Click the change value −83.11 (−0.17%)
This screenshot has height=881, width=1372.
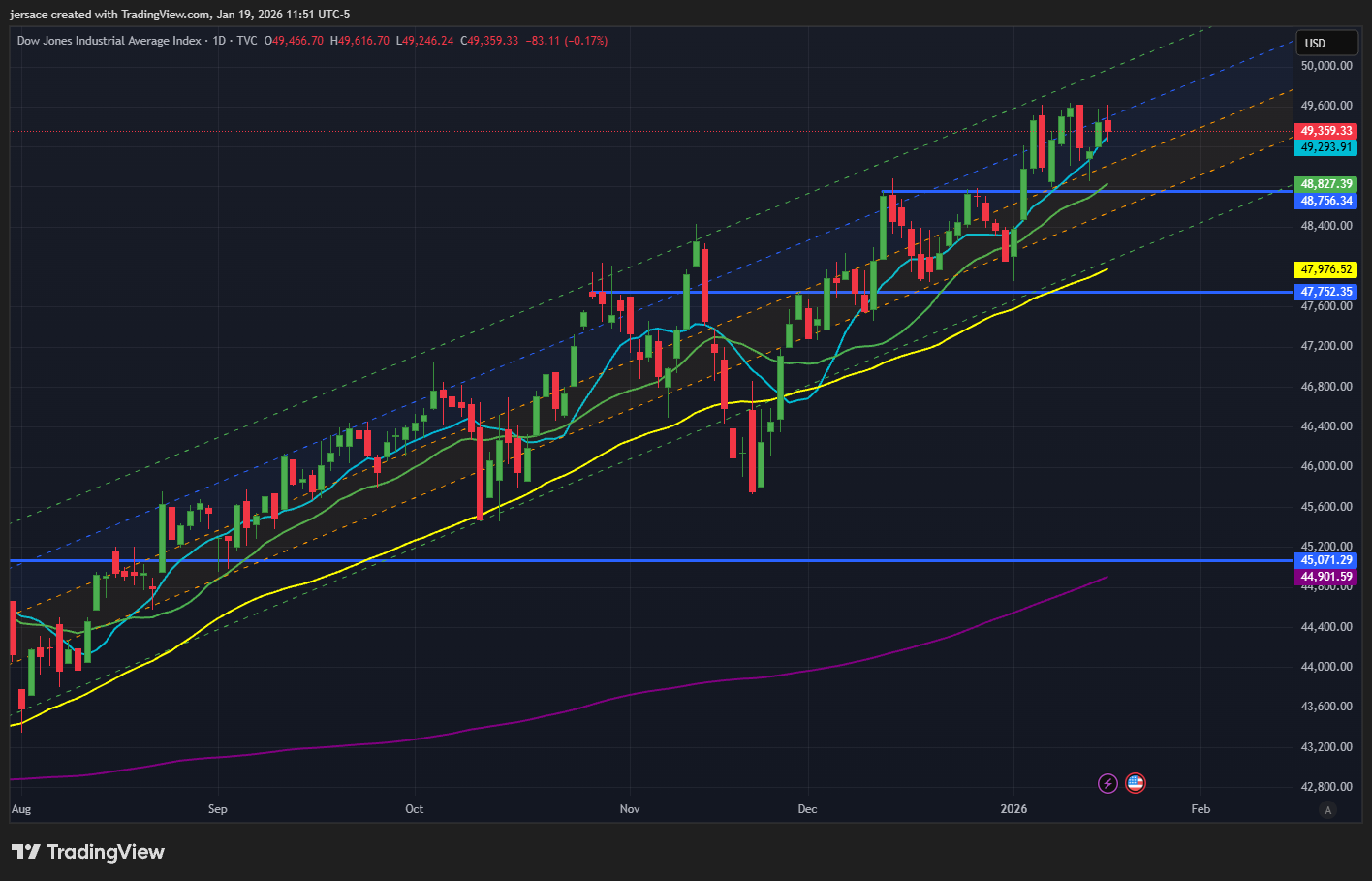pos(567,41)
